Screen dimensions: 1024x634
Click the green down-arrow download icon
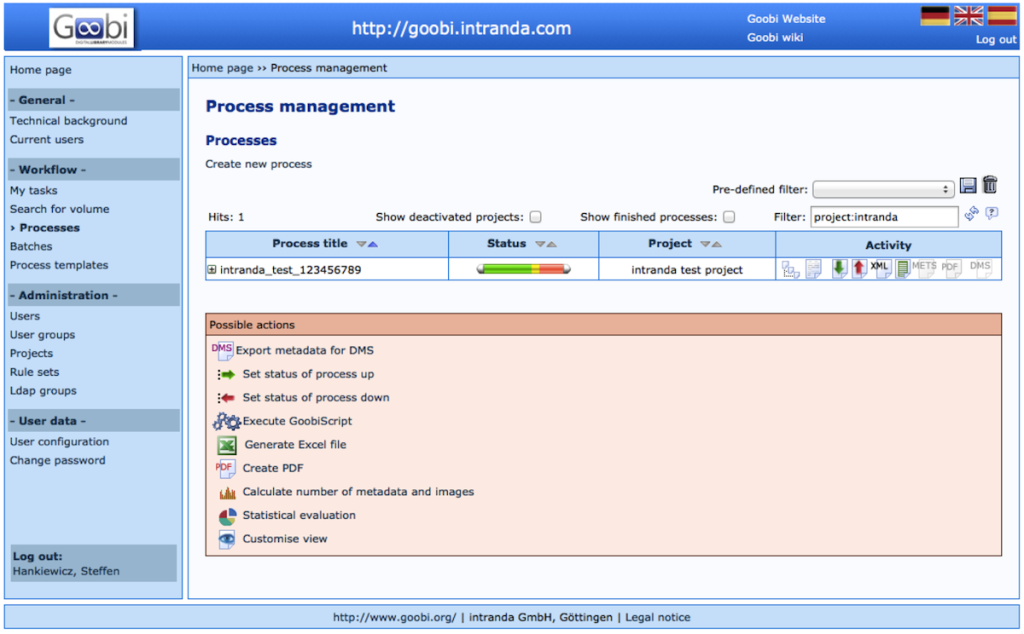point(839,268)
